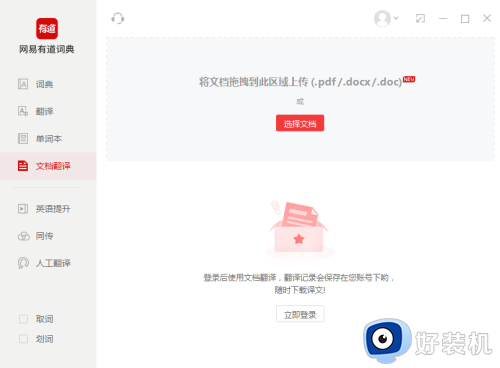
Task: Open the 人工翻译 human translation item
Action: pyautogui.click(x=48, y=263)
